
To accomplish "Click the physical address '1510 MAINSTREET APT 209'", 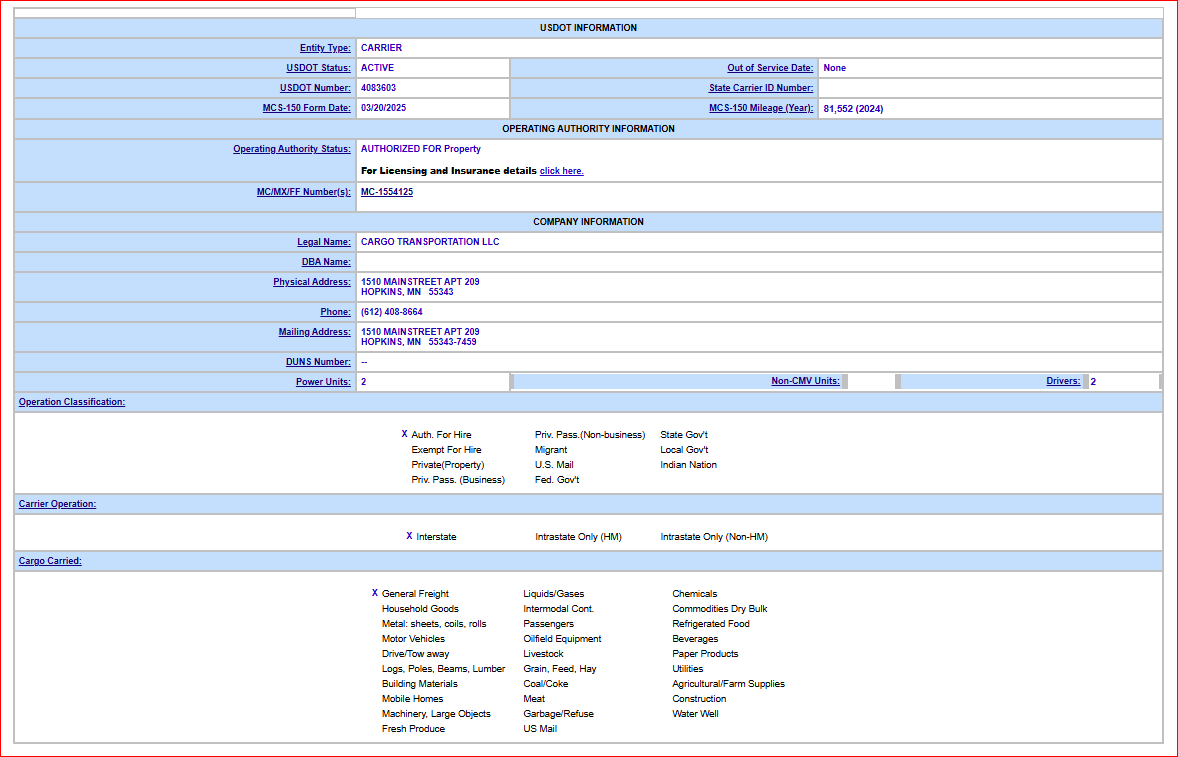I will point(420,282).
